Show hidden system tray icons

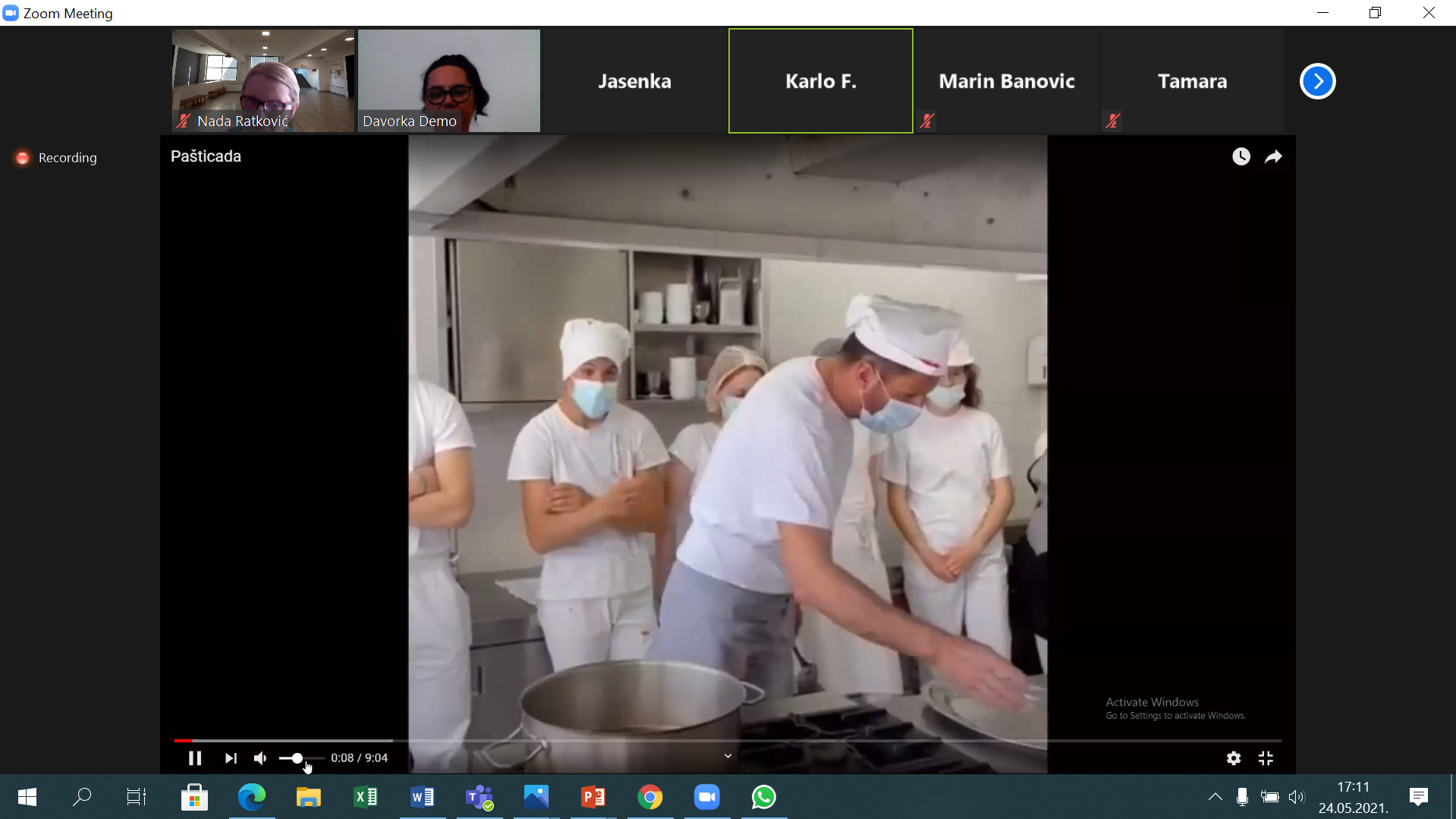click(x=1215, y=797)
